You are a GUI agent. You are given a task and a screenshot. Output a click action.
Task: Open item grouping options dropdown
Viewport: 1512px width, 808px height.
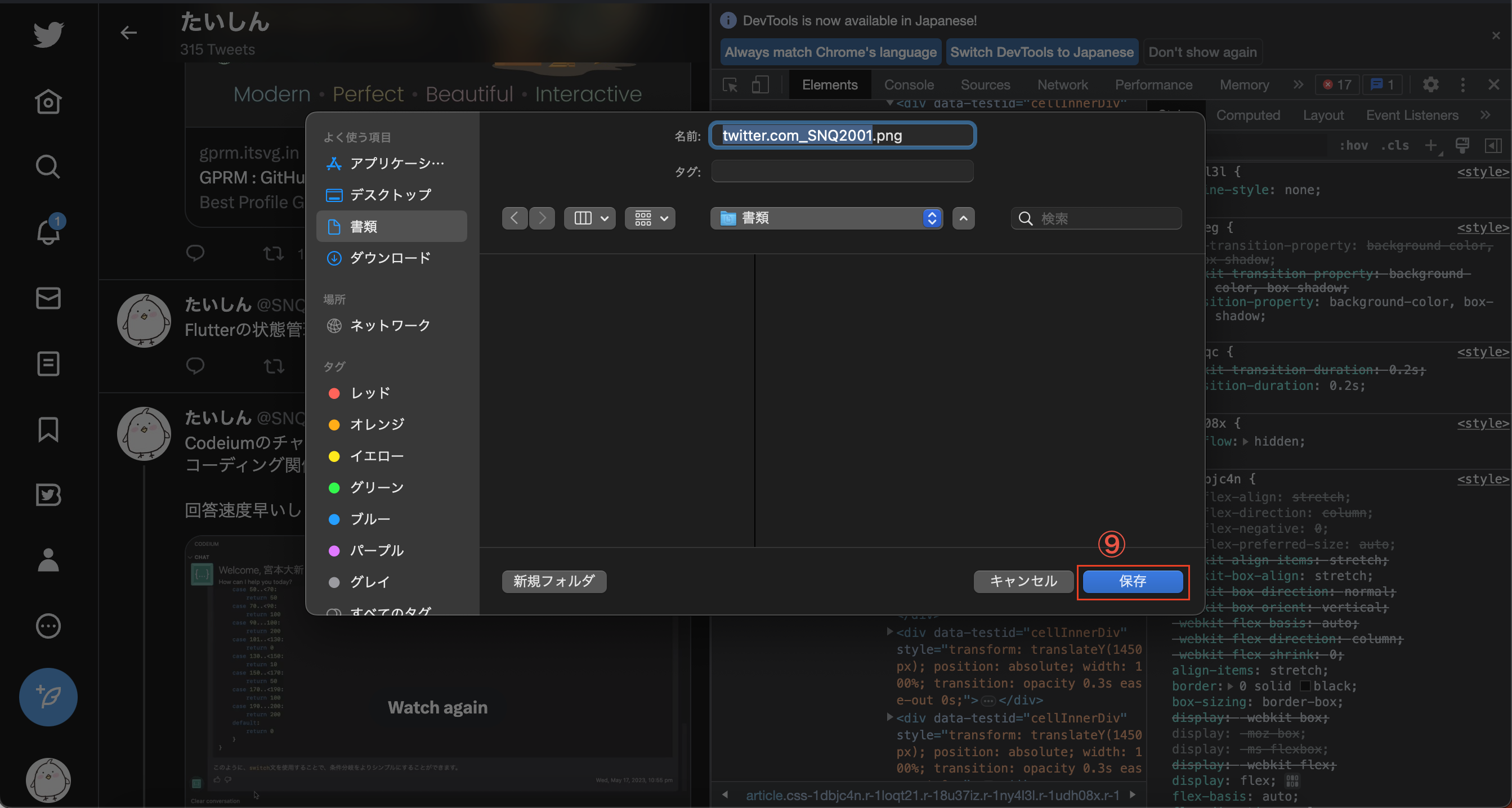[650, 218]
